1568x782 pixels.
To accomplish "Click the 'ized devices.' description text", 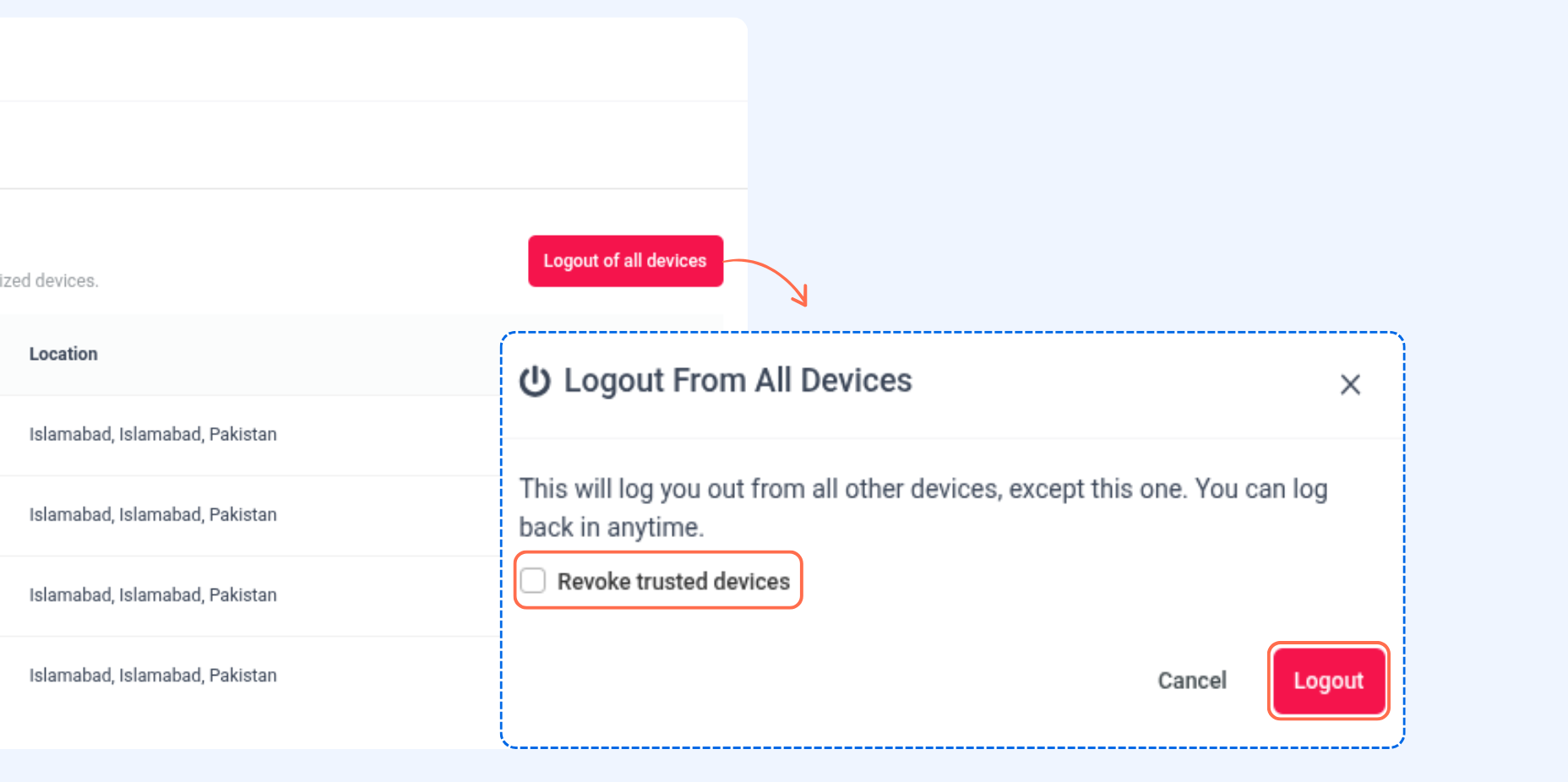I will click(x=49, y=280).
